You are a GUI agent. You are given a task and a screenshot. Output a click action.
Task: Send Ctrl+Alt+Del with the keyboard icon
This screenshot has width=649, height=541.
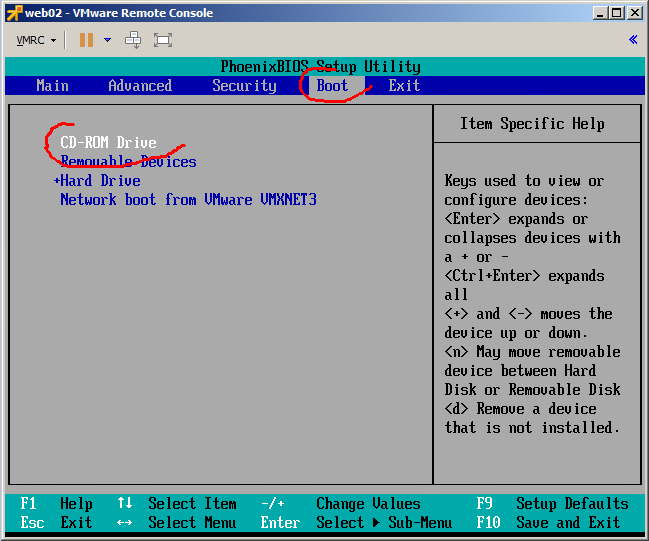click(133, 40)
